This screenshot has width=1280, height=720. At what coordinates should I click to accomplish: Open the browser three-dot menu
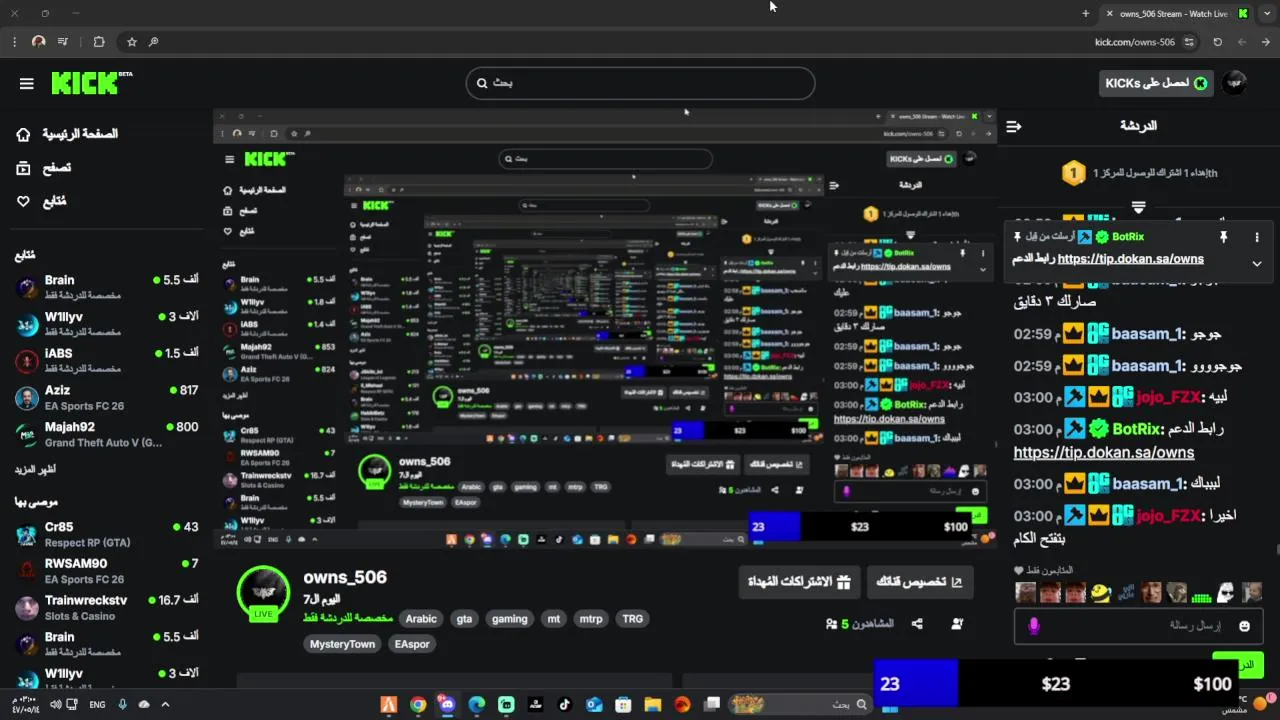tap(14, 42)
